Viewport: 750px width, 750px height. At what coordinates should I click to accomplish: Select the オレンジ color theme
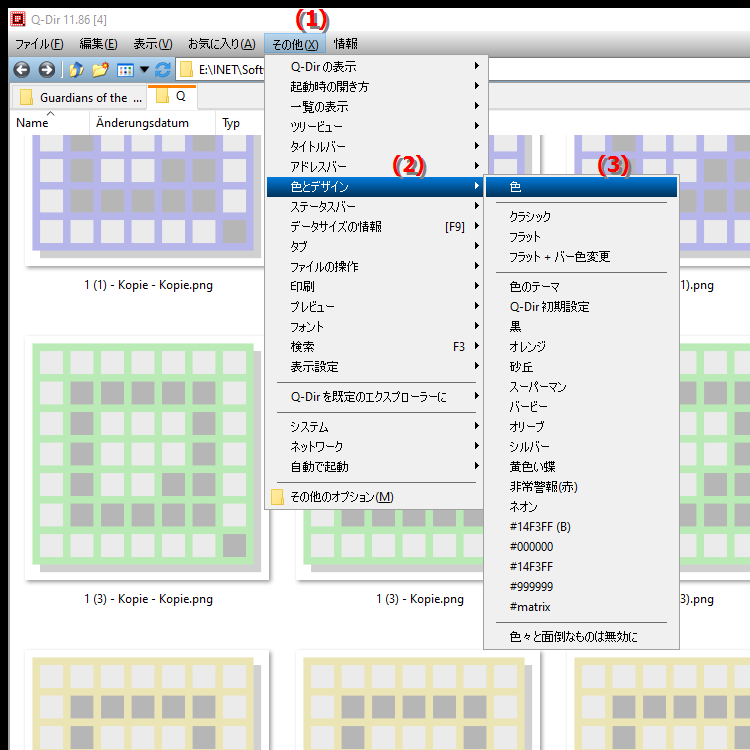(530, 346)
